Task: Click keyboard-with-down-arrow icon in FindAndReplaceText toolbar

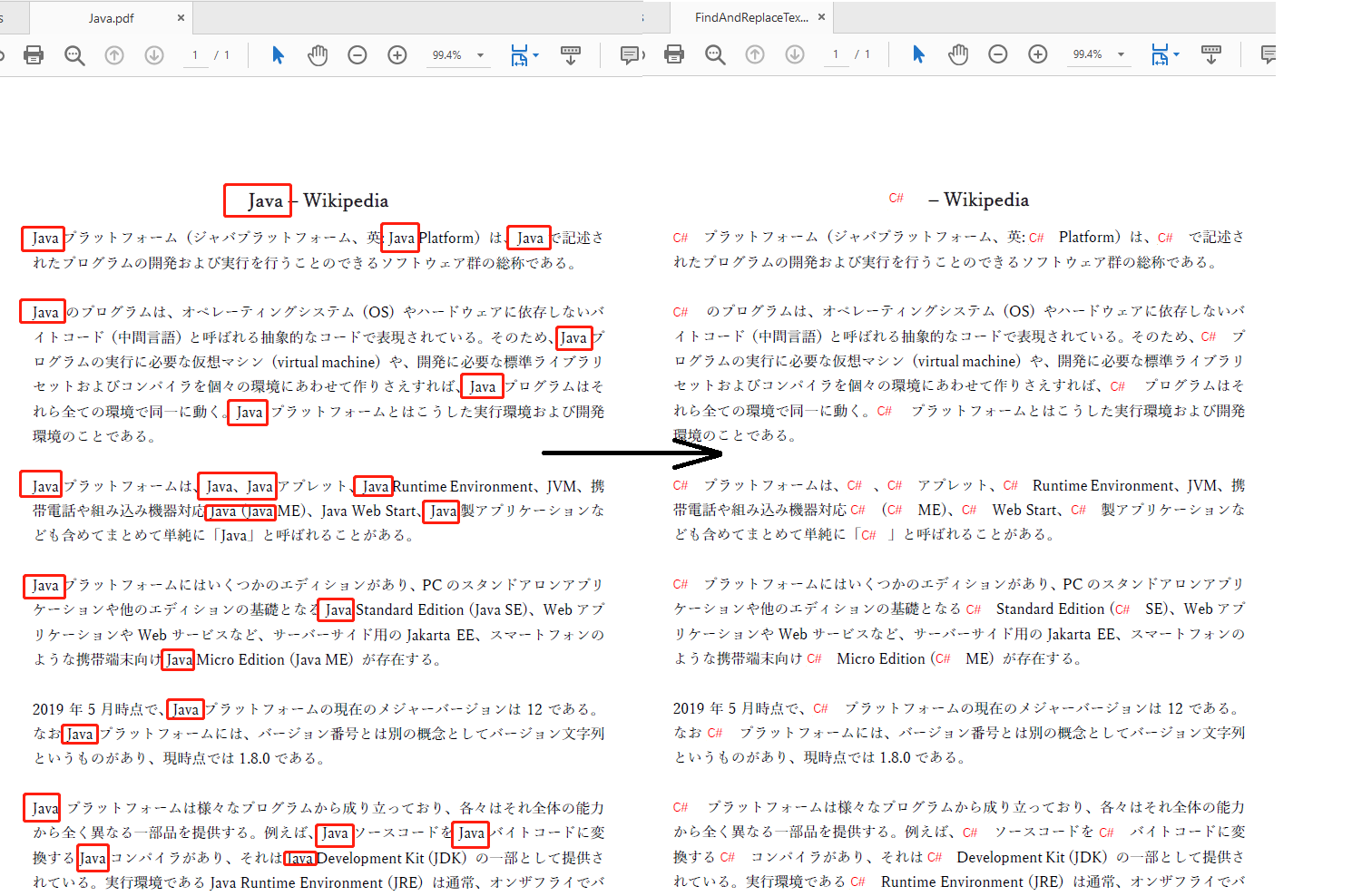Action: click(x=1211, y=54)
